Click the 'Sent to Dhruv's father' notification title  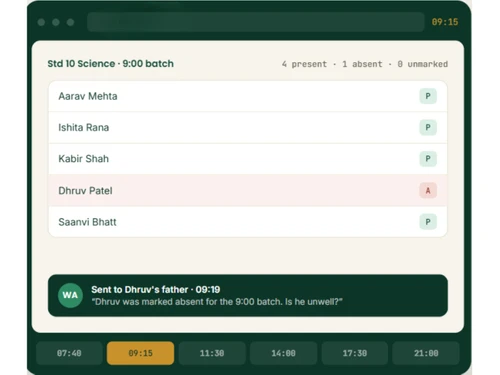point(156,289)
